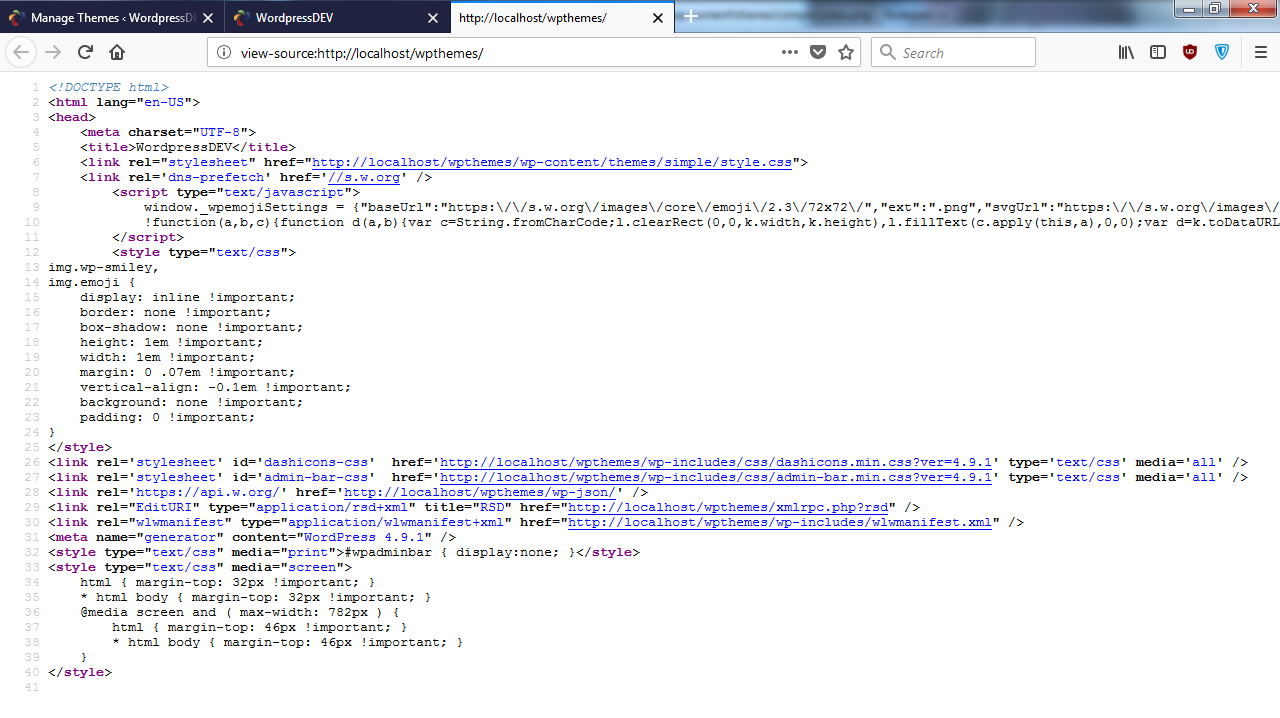Open wlwmanifest.xml link
The height and width of the screenshot is (718, 1280).
[x=780, y=522]
